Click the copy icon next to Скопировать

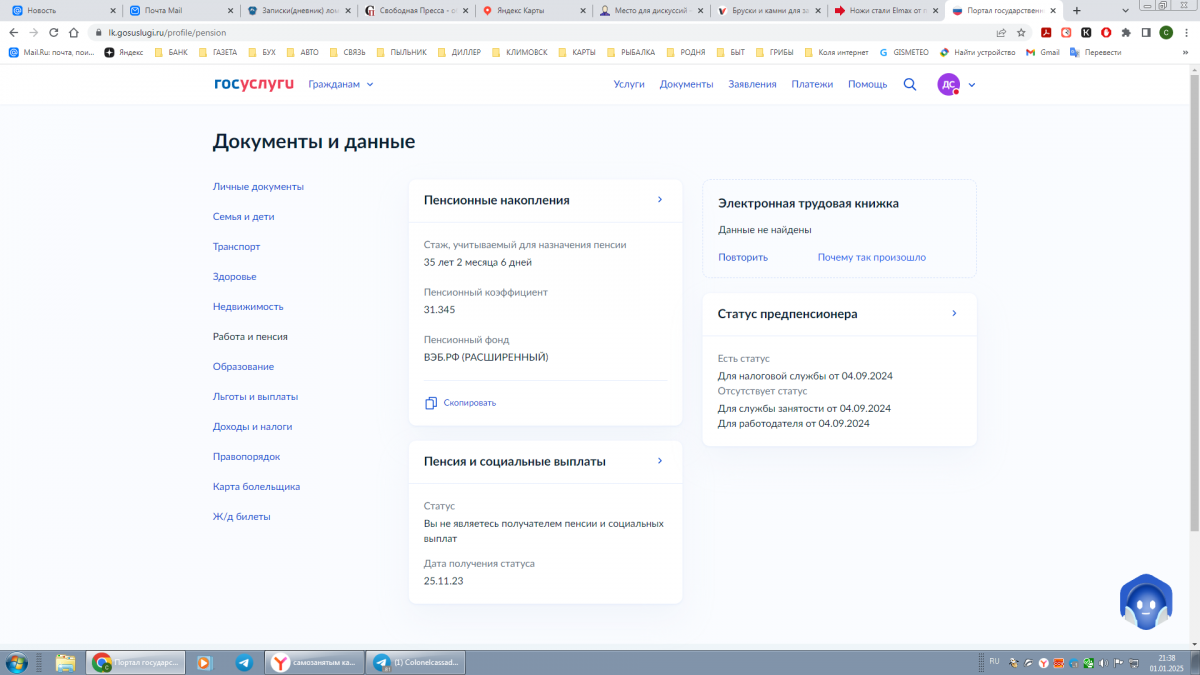pyautogui.click(x=431, y=403)
